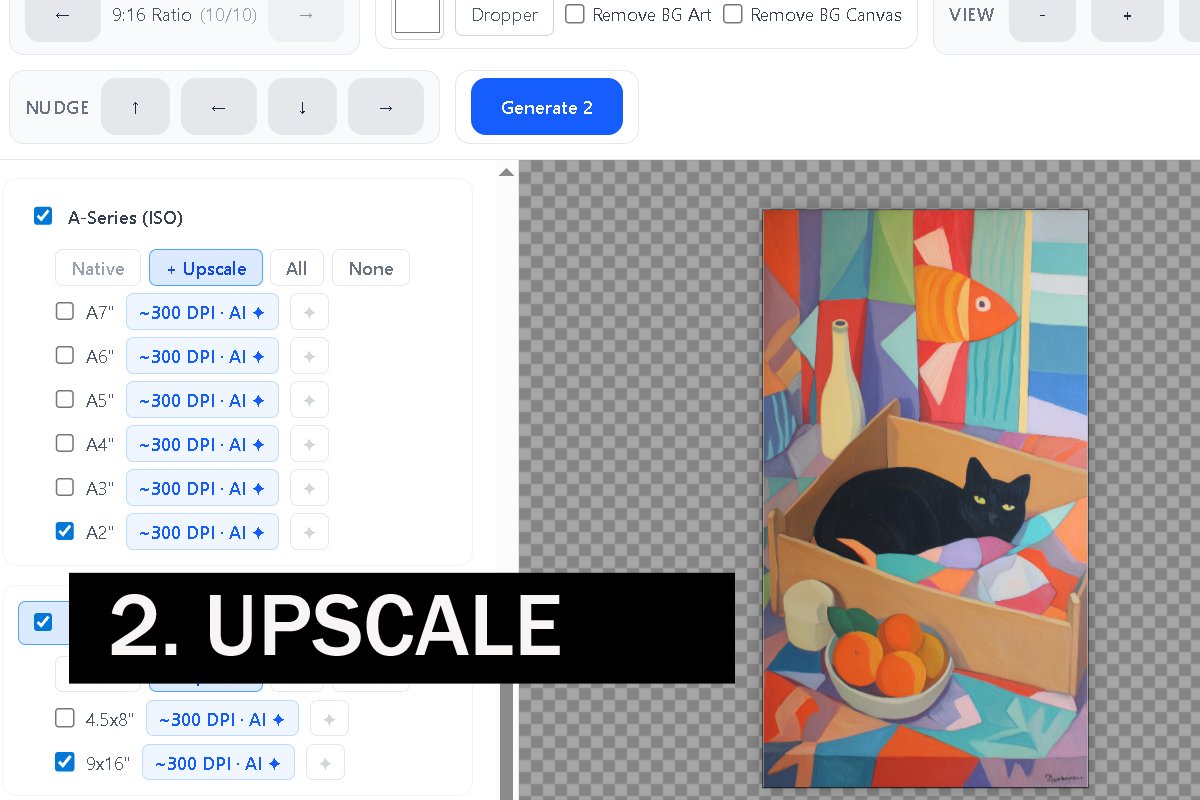1200x800 pixels.
Task: Trigger the AI sparkle upscale for A7"
Action: click(309, 311)
